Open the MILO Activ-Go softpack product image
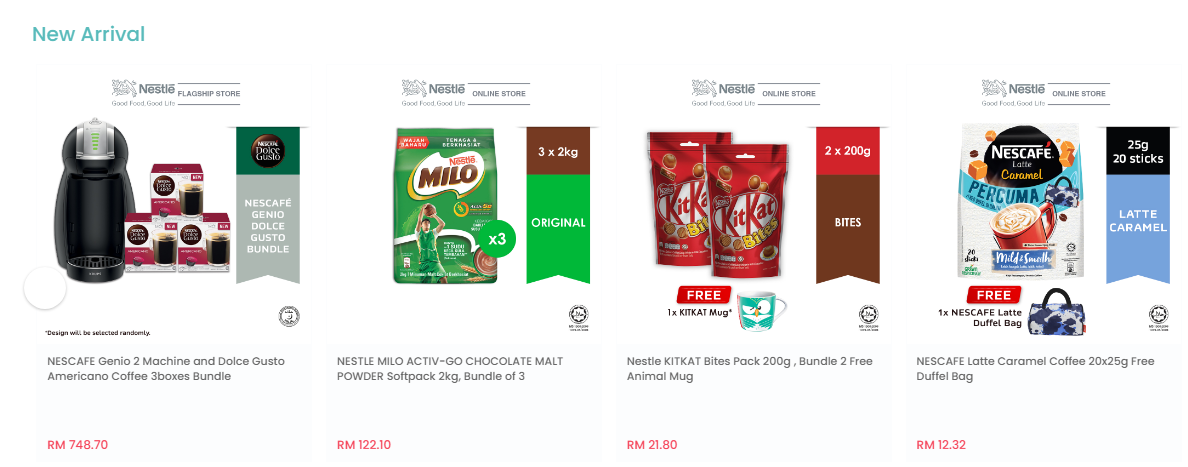Image resolution: width=1188 pixels, height=467 pixels. point(464,204)
